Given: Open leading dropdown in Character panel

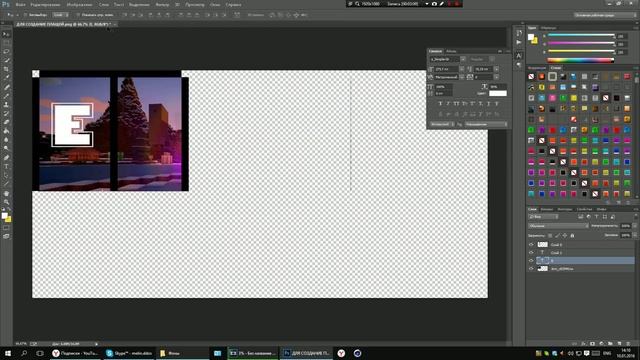Looking at the screenshot, I should (496, 69).
